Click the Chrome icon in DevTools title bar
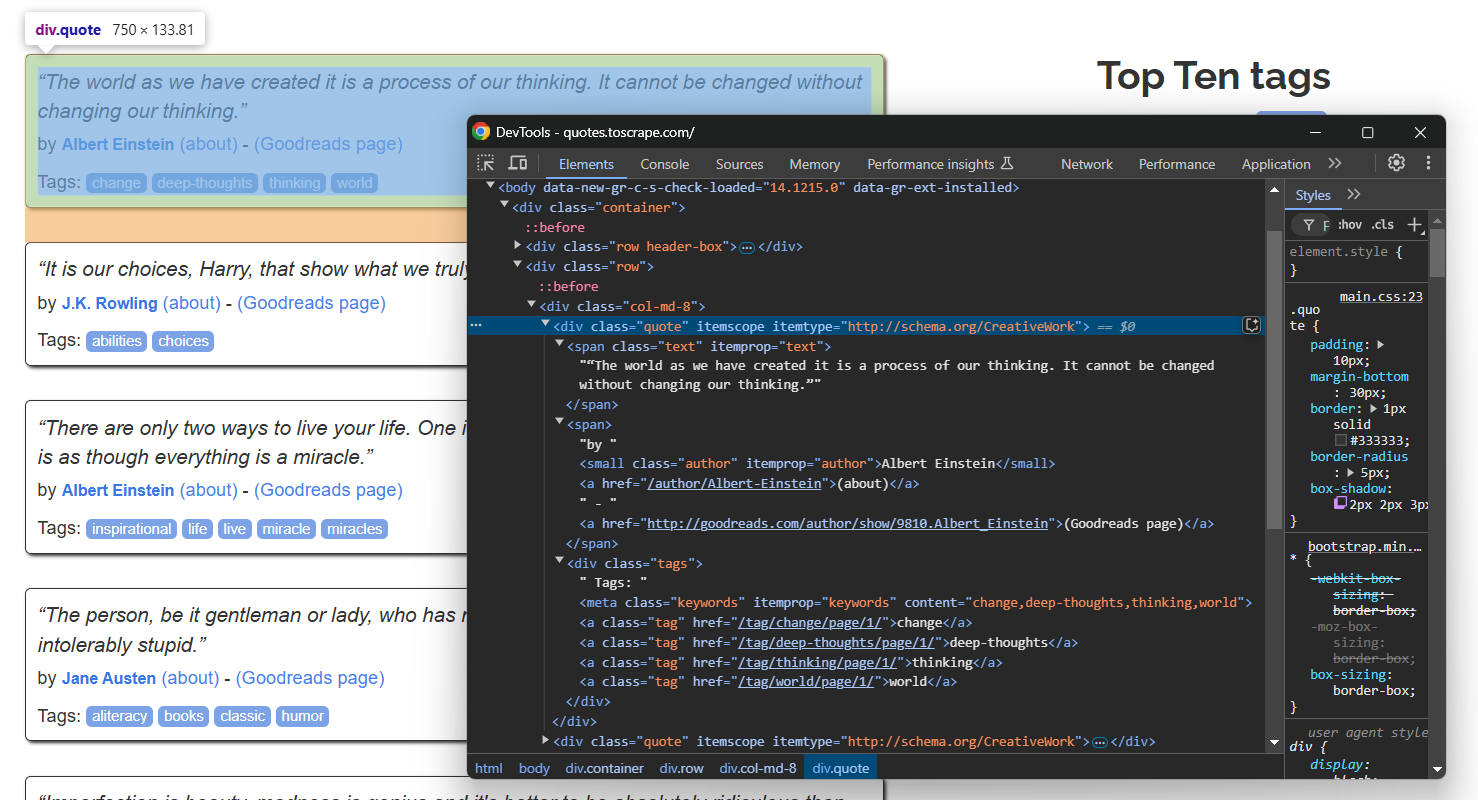The height and width of the screenshot is (800, 1478). pyautogui.click(x=481, y=132)
